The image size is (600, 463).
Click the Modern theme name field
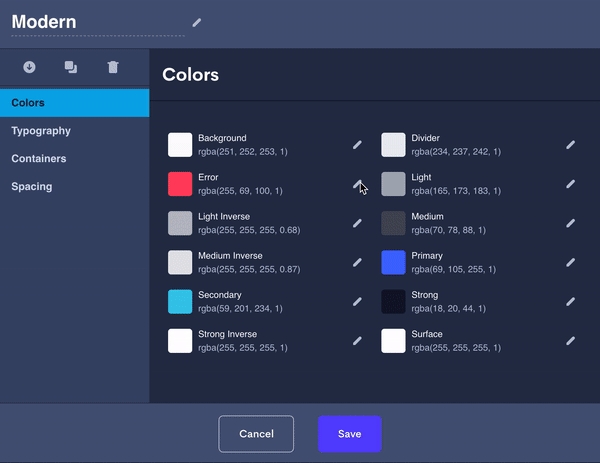pyautogui.click(x=97, y=22)
